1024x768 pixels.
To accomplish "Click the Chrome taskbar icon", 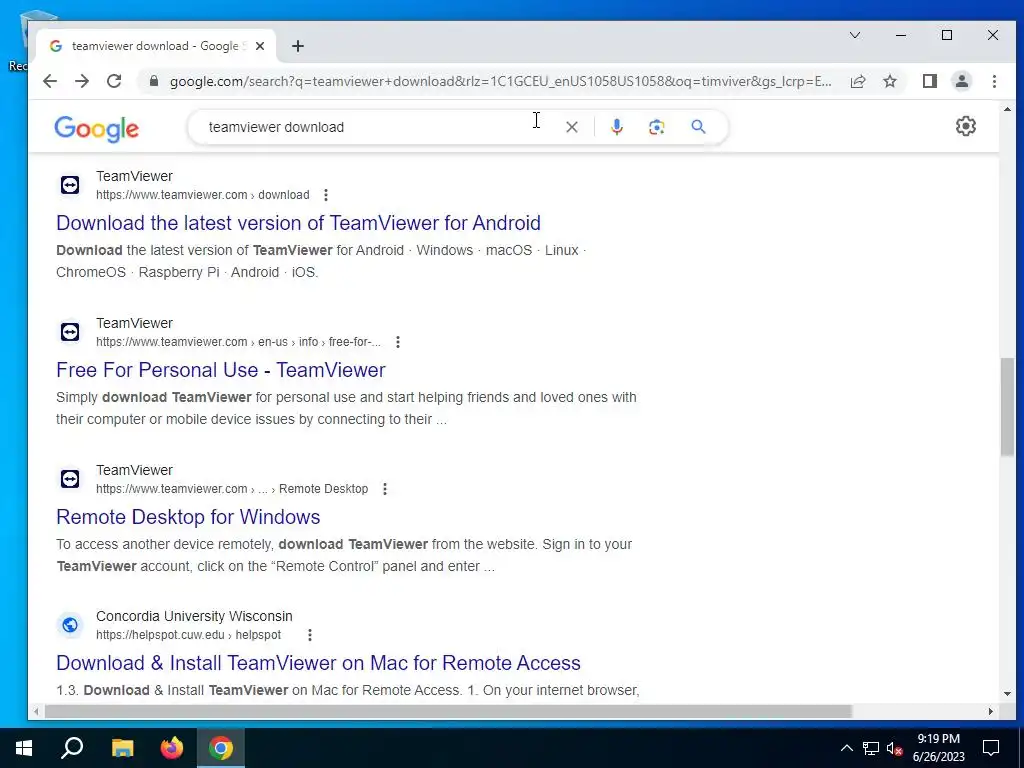I will [221, 748].
